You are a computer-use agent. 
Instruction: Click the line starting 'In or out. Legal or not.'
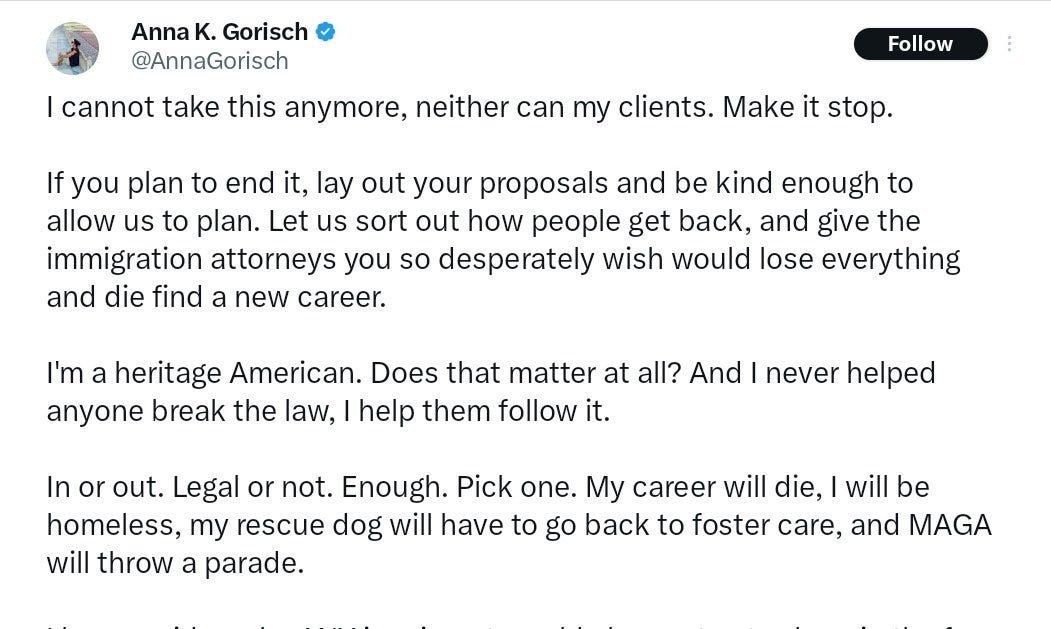pyautogui.click(x=488, y=488)
